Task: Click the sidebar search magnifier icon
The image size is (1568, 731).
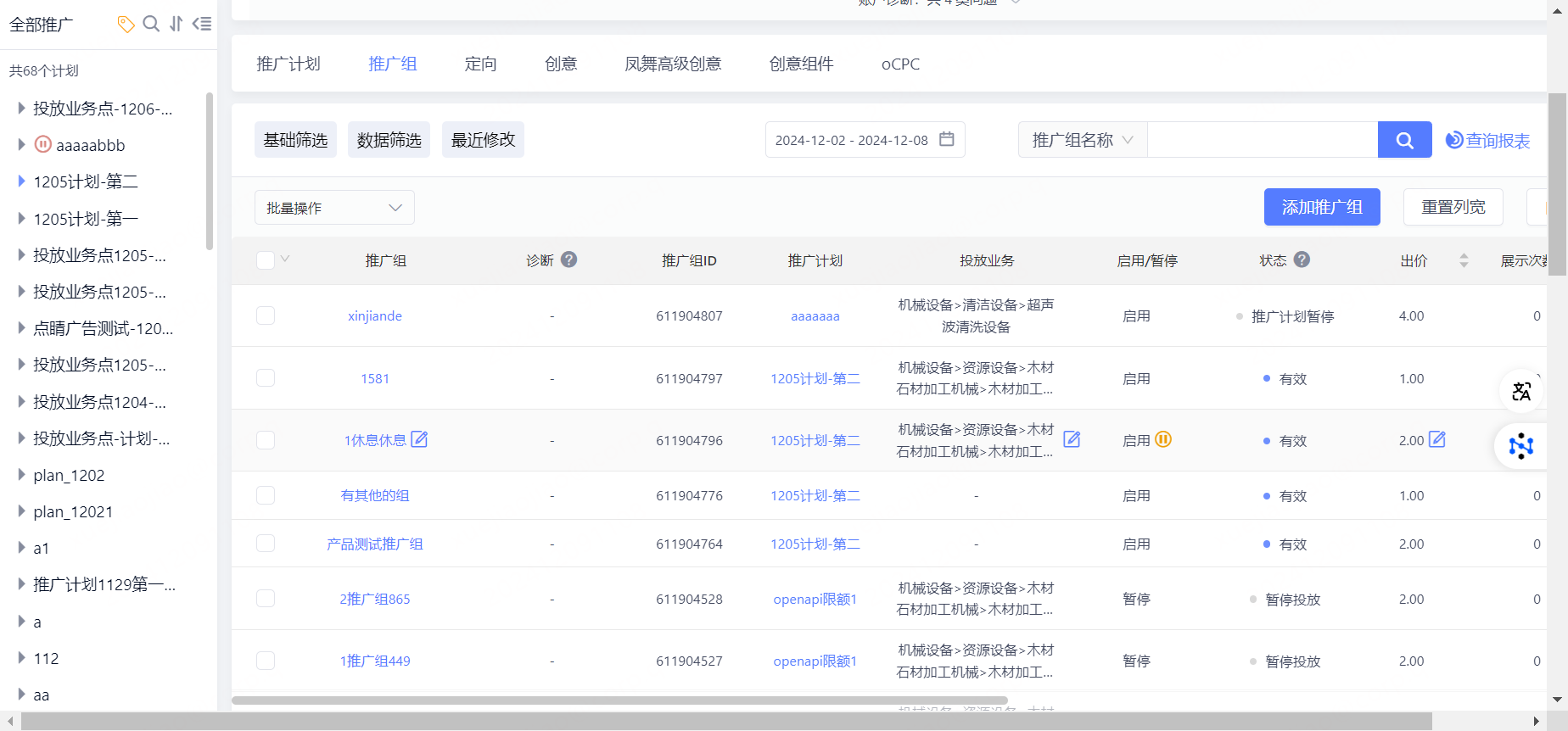Action: (x=151, y=24)
